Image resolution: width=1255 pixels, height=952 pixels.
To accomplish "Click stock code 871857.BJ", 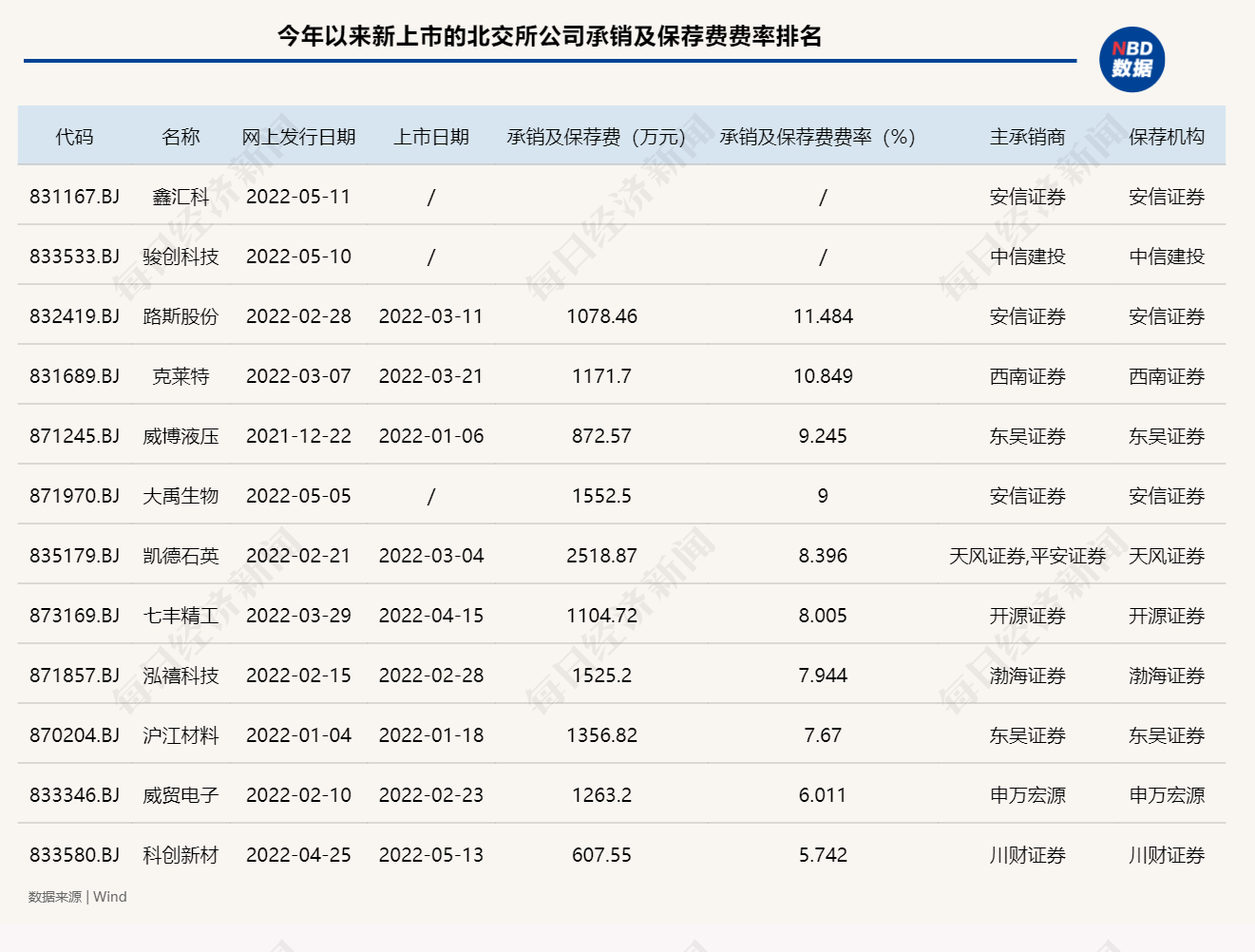I will coord(74,676).
